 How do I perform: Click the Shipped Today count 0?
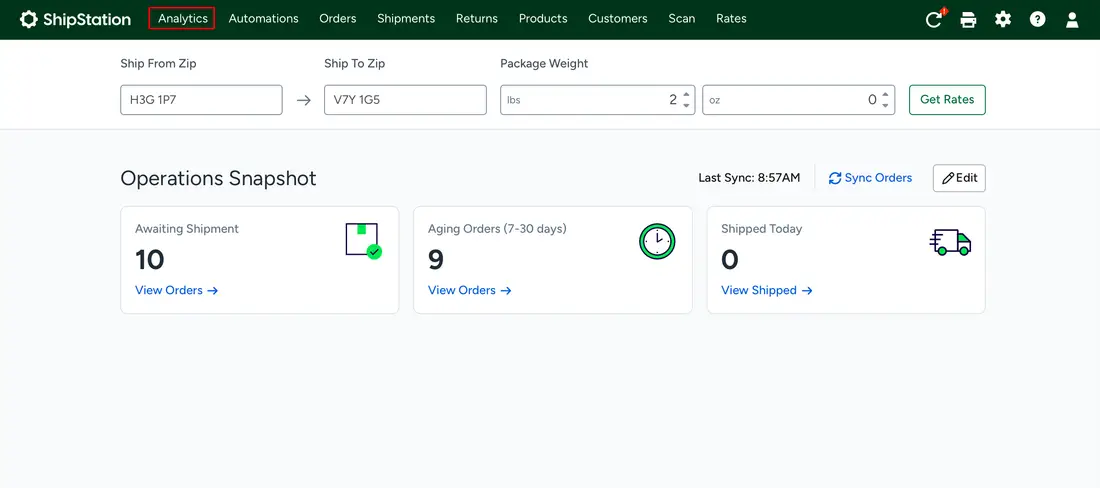click(730, 260)
